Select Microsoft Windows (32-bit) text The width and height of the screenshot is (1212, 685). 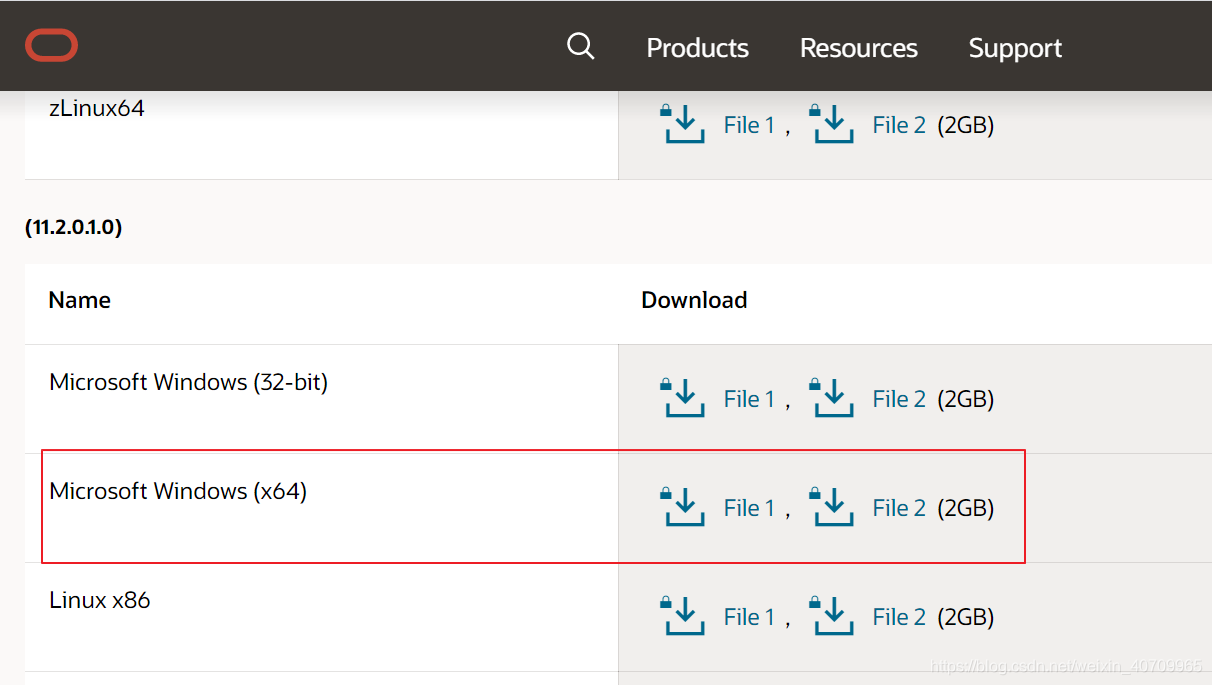tap(189, 382)
